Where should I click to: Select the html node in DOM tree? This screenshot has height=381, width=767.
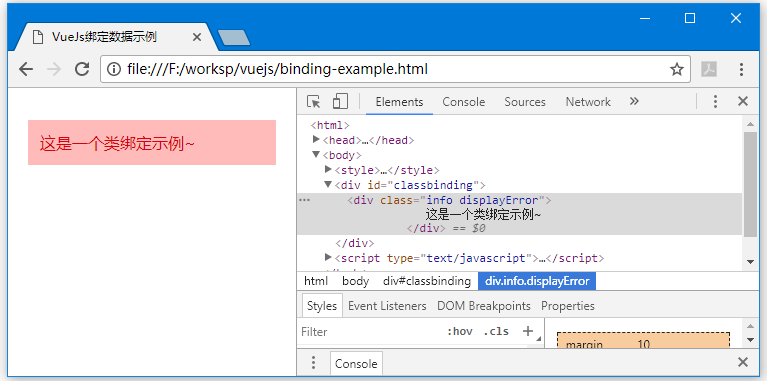pyautogui.click(x=330, y=126)
